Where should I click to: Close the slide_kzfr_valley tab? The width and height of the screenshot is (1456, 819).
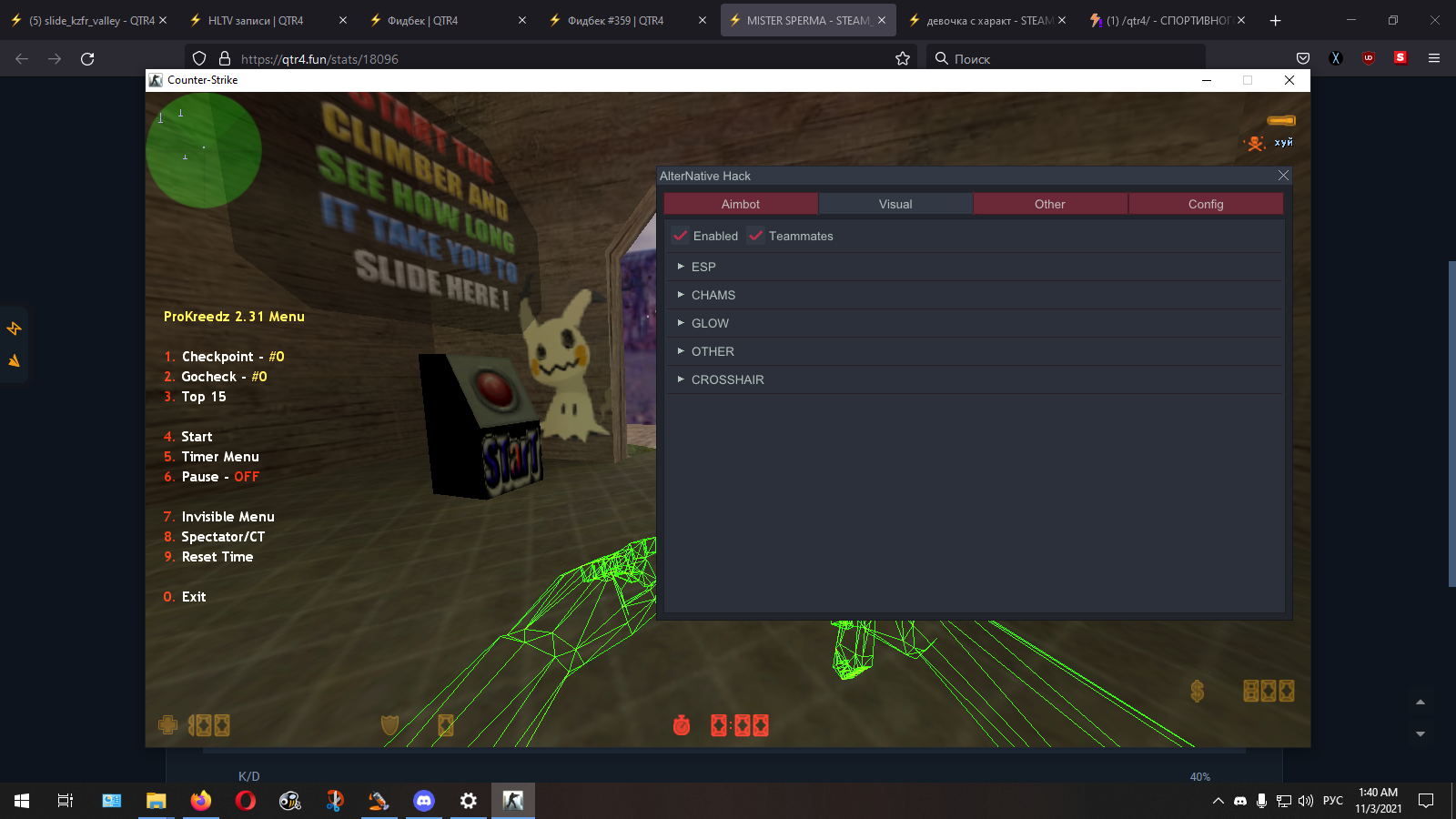tap(163, 20)
